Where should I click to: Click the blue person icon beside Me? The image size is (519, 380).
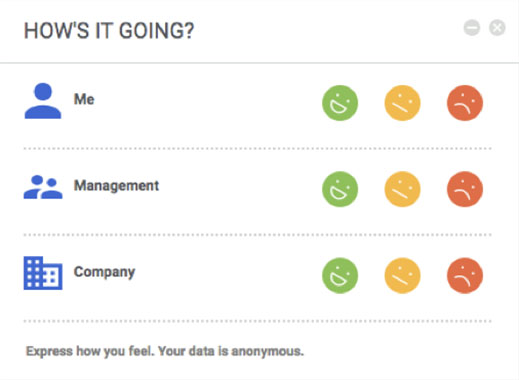coord(43,101)
